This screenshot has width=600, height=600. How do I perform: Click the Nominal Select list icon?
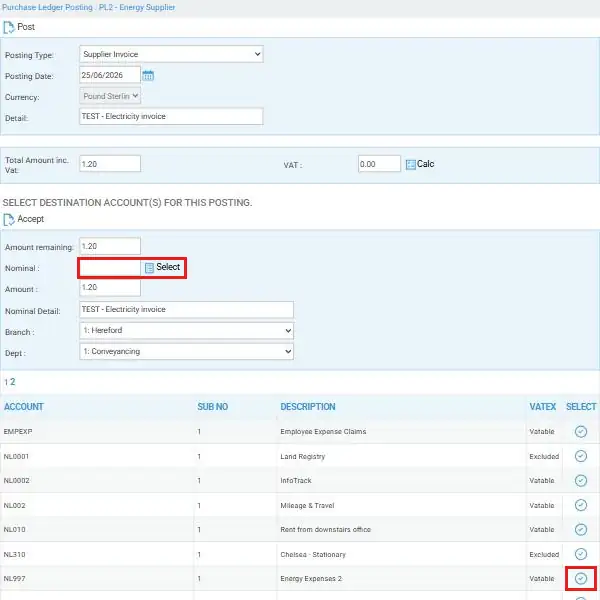click(149, 268)
